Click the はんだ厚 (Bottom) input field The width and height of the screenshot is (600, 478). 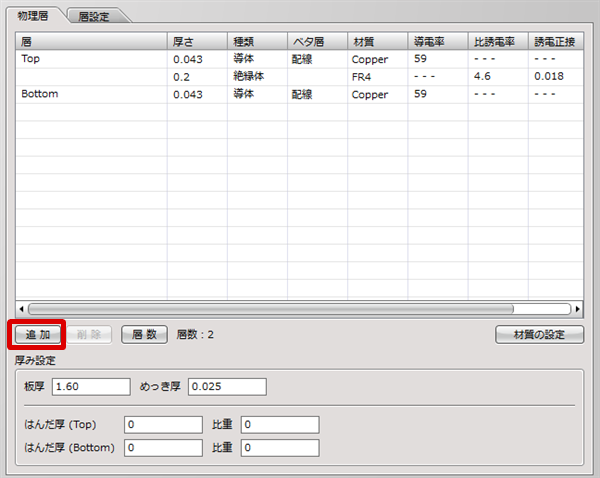click(x=163, y=447)
